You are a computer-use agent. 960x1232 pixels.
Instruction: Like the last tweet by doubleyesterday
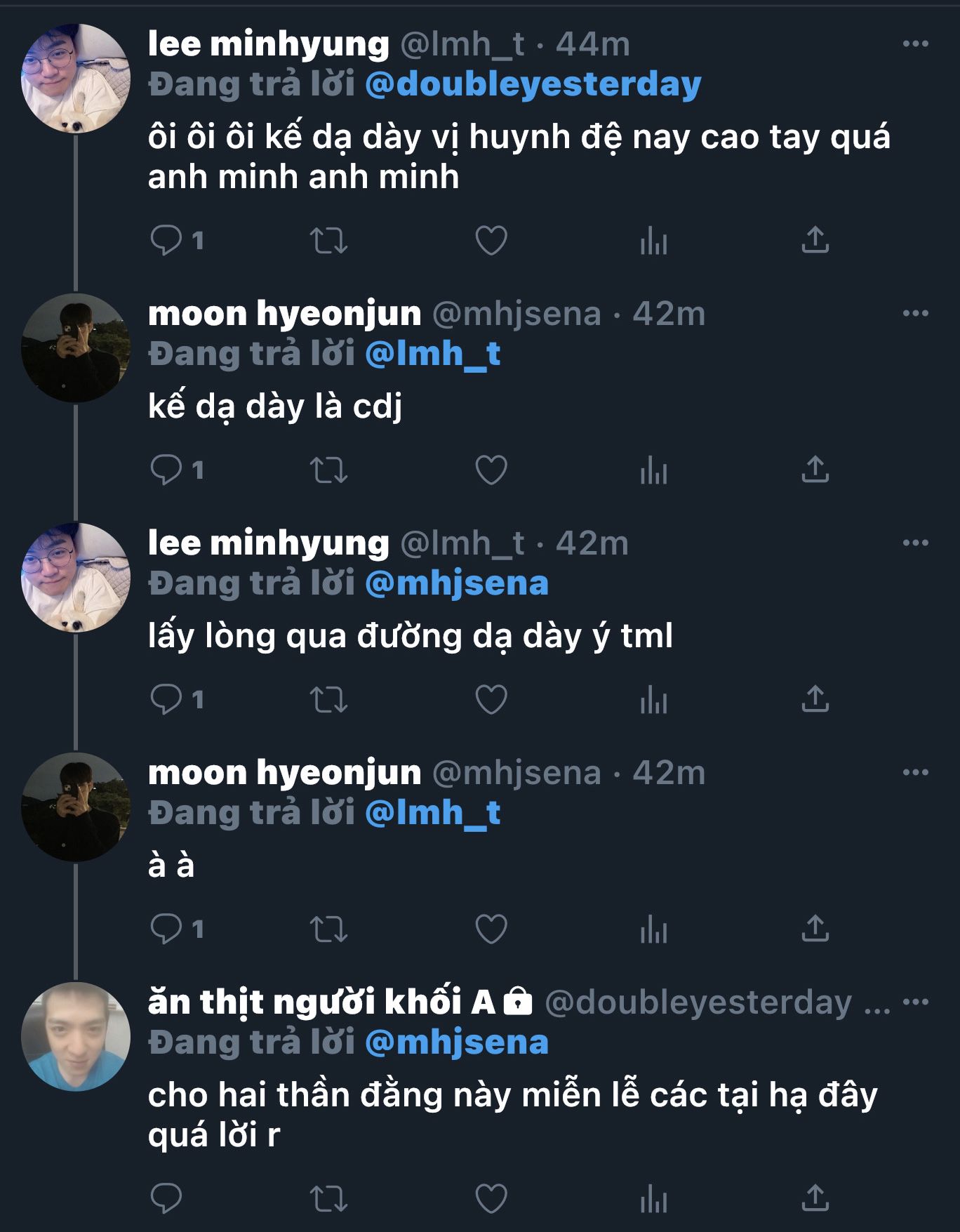coord(491,1198)
